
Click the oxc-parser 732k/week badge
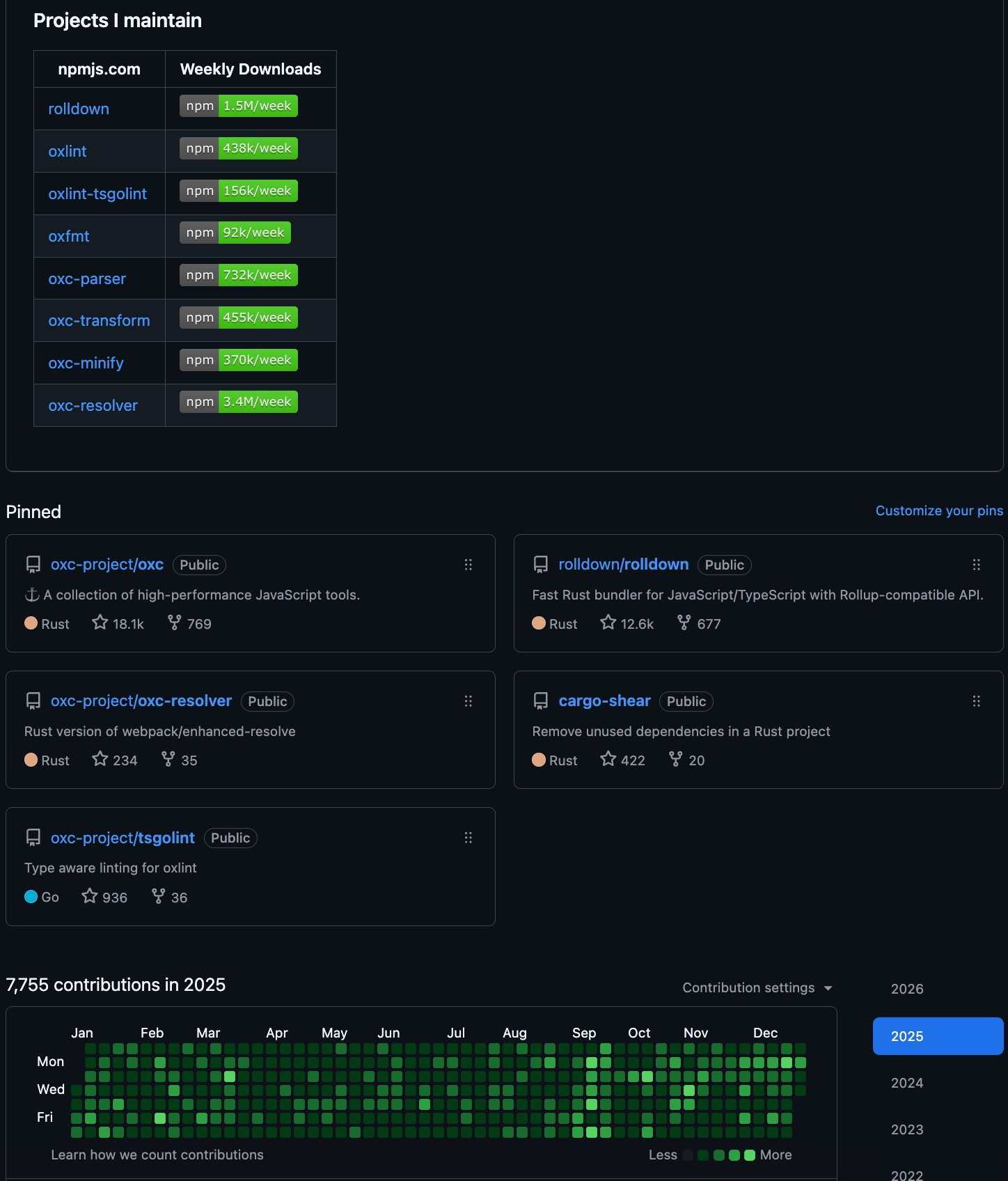tap(238, 275)
